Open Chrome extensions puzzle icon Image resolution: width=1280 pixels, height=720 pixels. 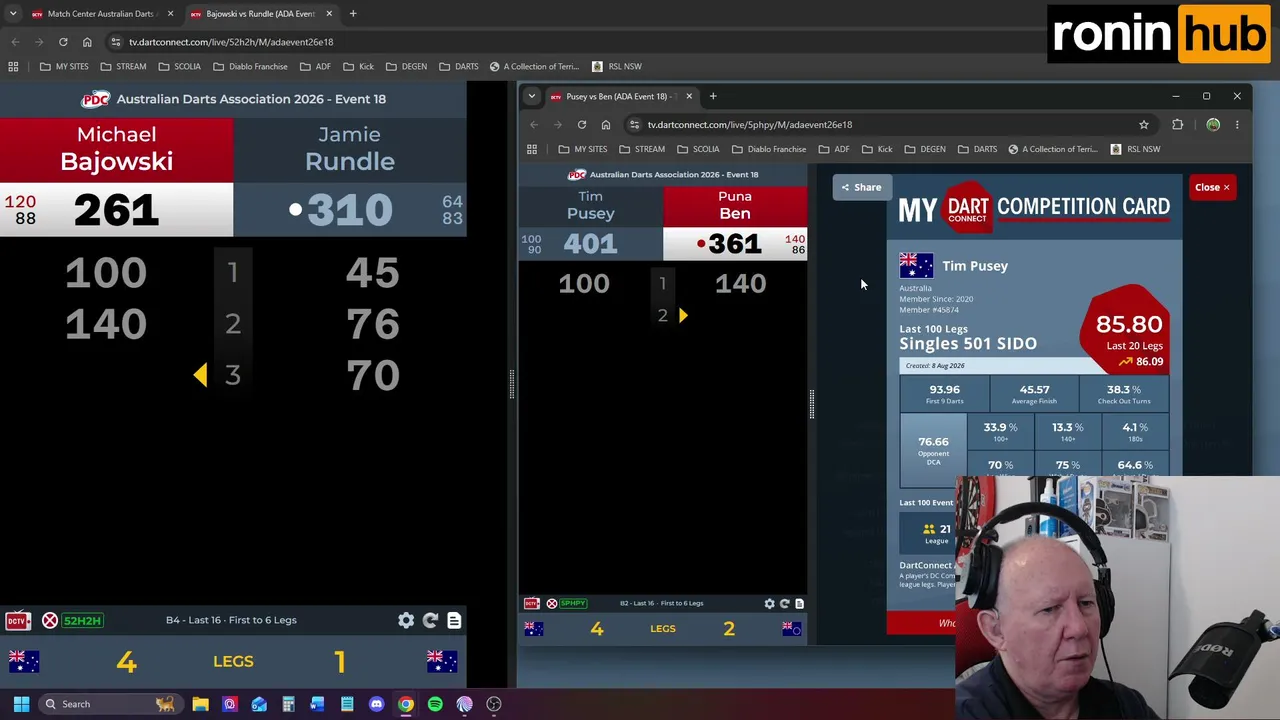point(1178,125)
